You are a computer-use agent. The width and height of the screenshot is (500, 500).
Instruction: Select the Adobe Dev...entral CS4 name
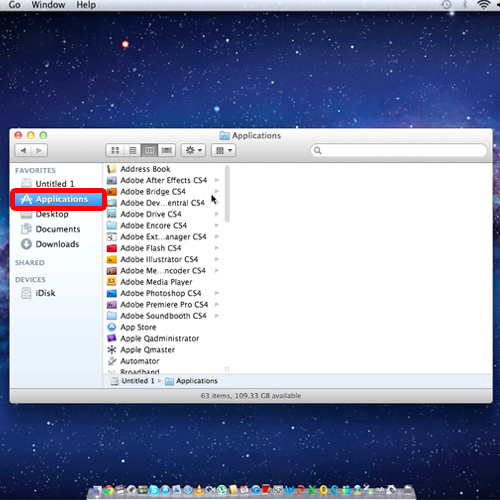(x=162, y=203)
